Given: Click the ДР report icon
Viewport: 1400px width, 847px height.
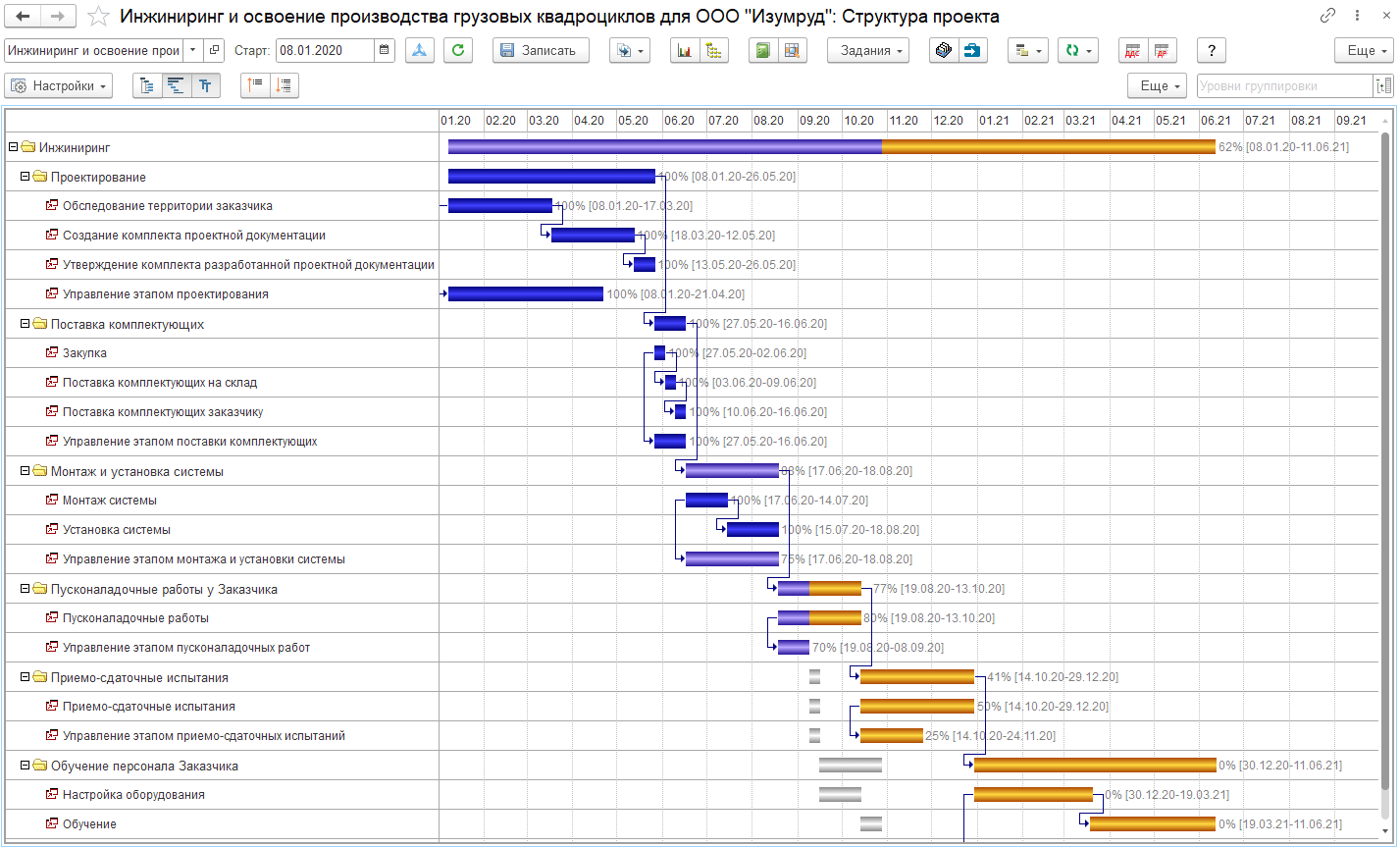Looking at the screenshot, I should [x=1163, y=51].
